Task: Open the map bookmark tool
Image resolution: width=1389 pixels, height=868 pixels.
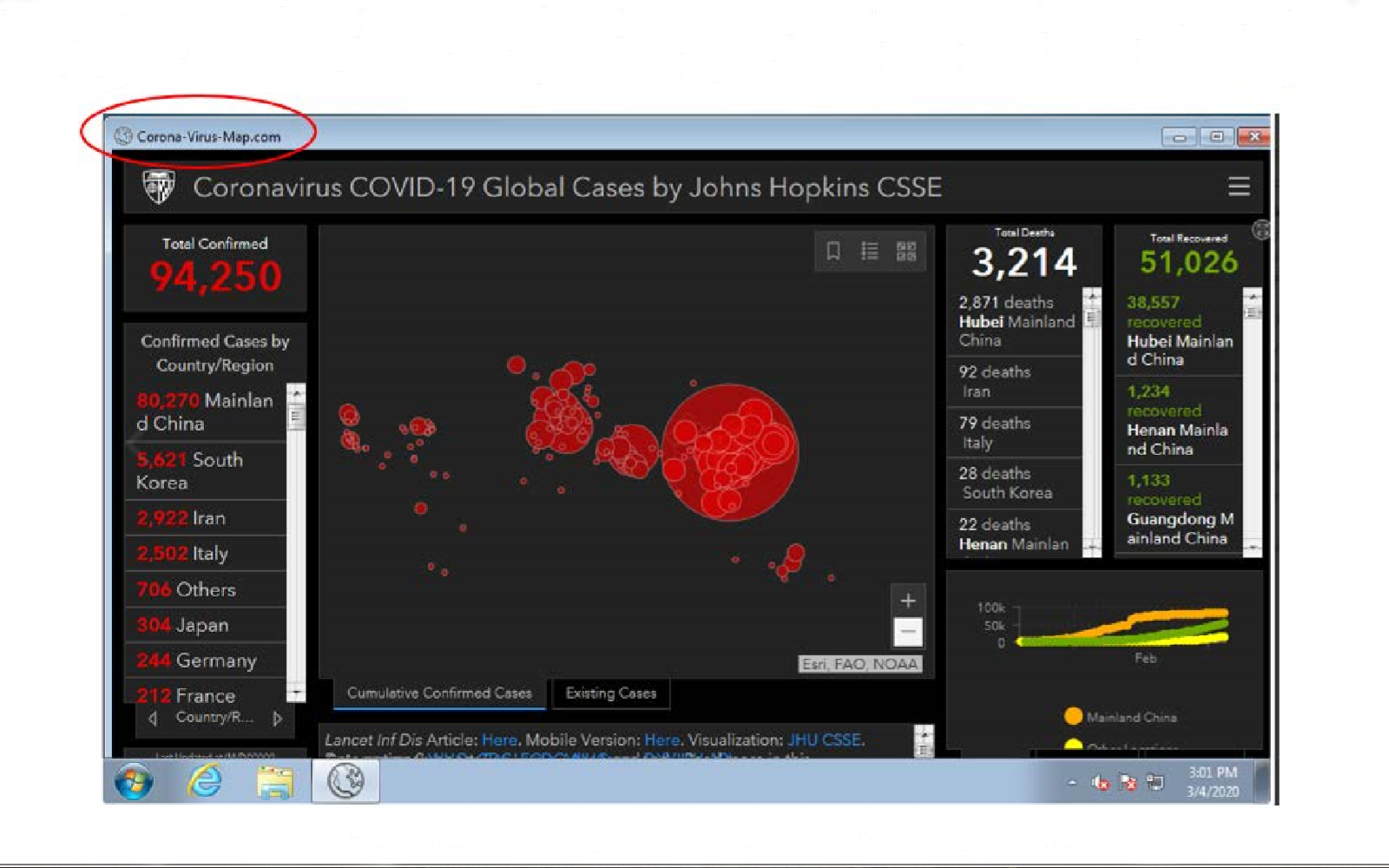Action: click(x=833, y=252)
